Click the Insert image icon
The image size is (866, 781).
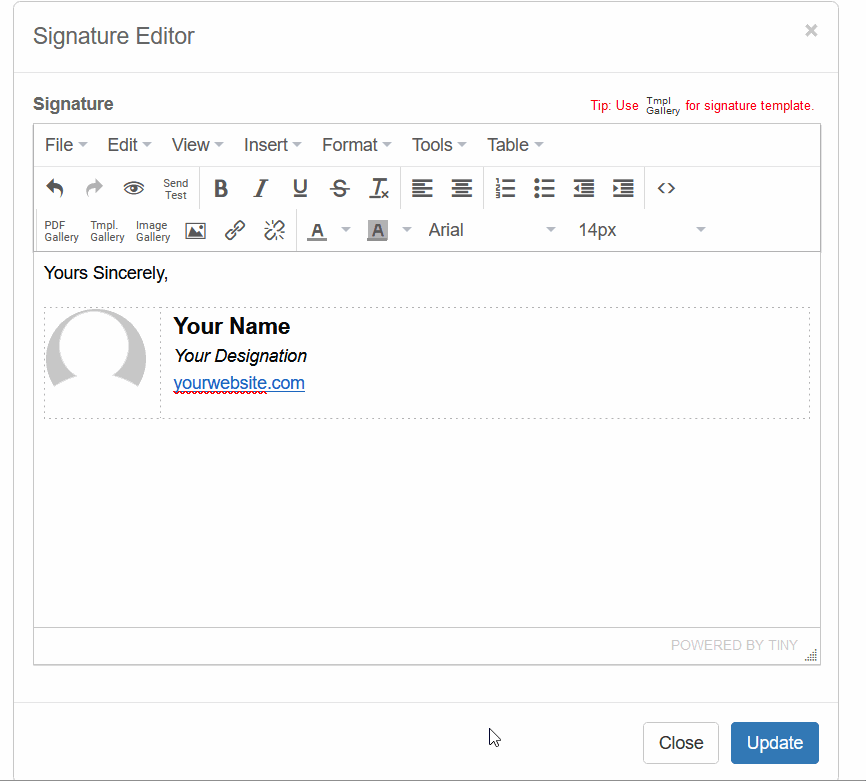(x=195, y=231)
